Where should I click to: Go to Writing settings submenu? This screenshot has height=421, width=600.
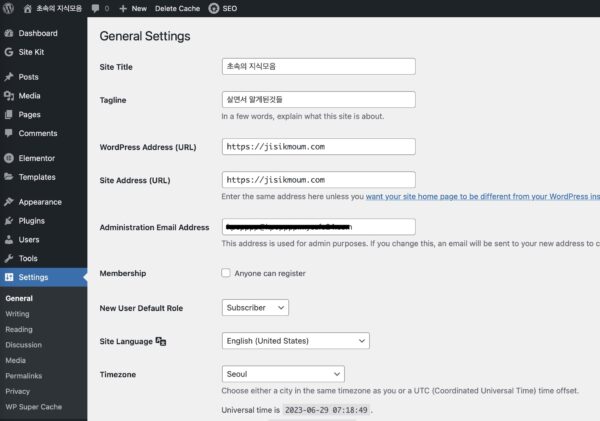click(x=17, y=314)
